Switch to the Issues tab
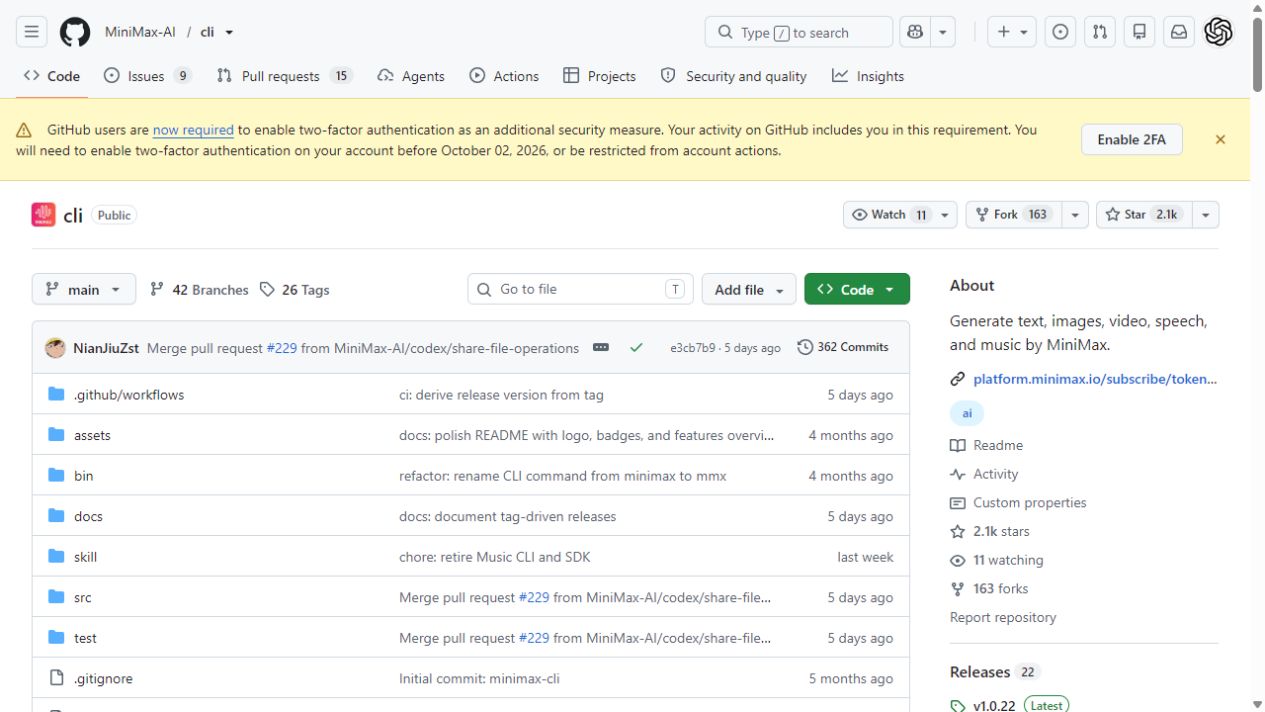The width and height of the screenshot is (1265, 712). [x=147, y=76]
